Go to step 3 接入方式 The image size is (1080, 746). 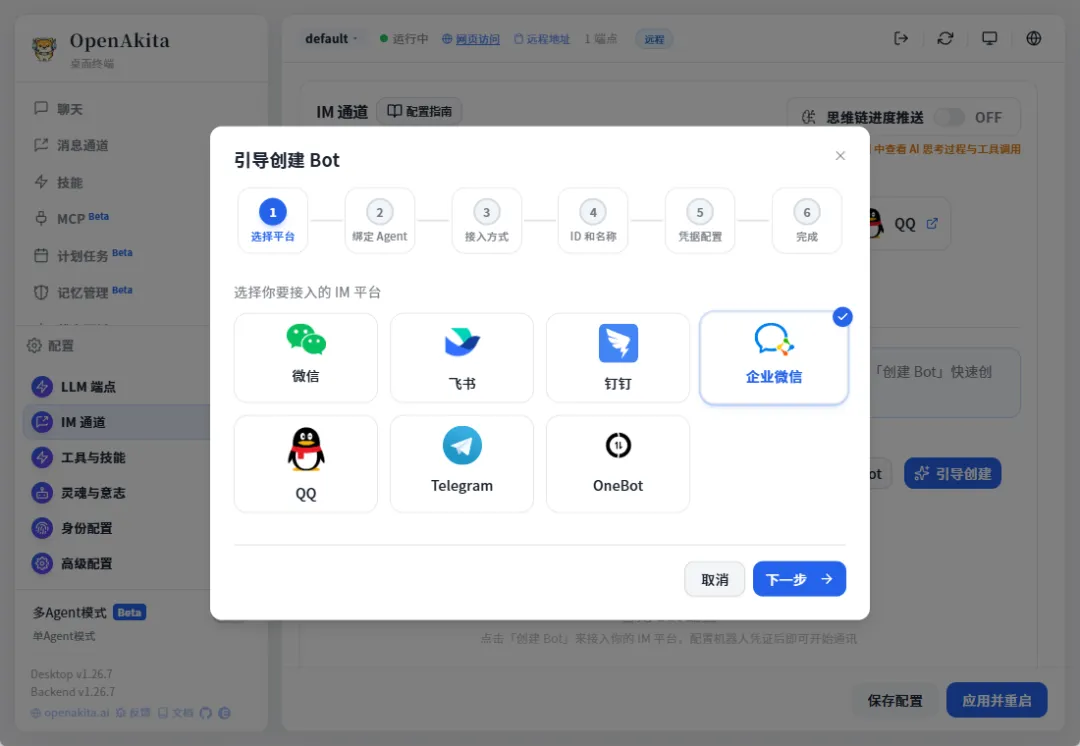click(486, 220)
